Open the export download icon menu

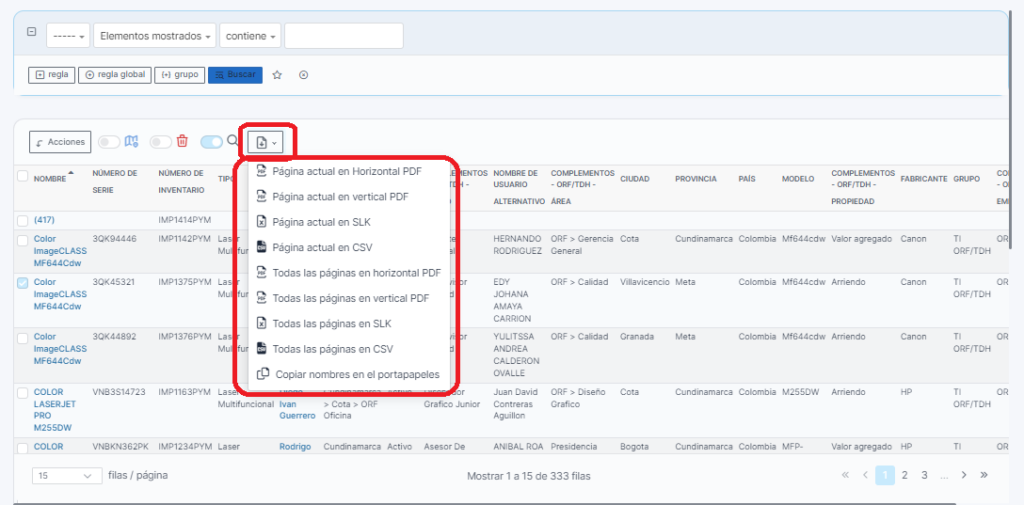pos(266,143)
